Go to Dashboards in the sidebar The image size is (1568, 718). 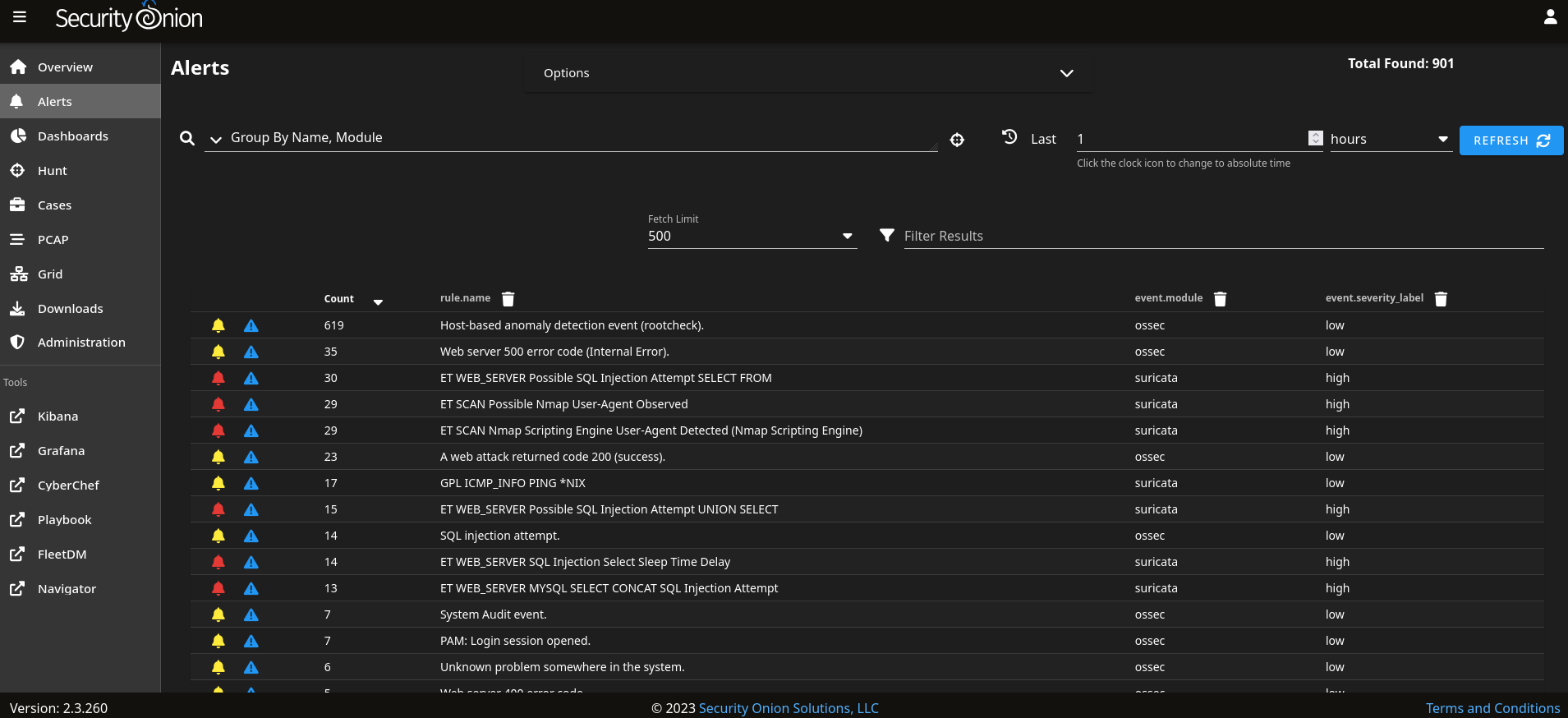point(72,136)
